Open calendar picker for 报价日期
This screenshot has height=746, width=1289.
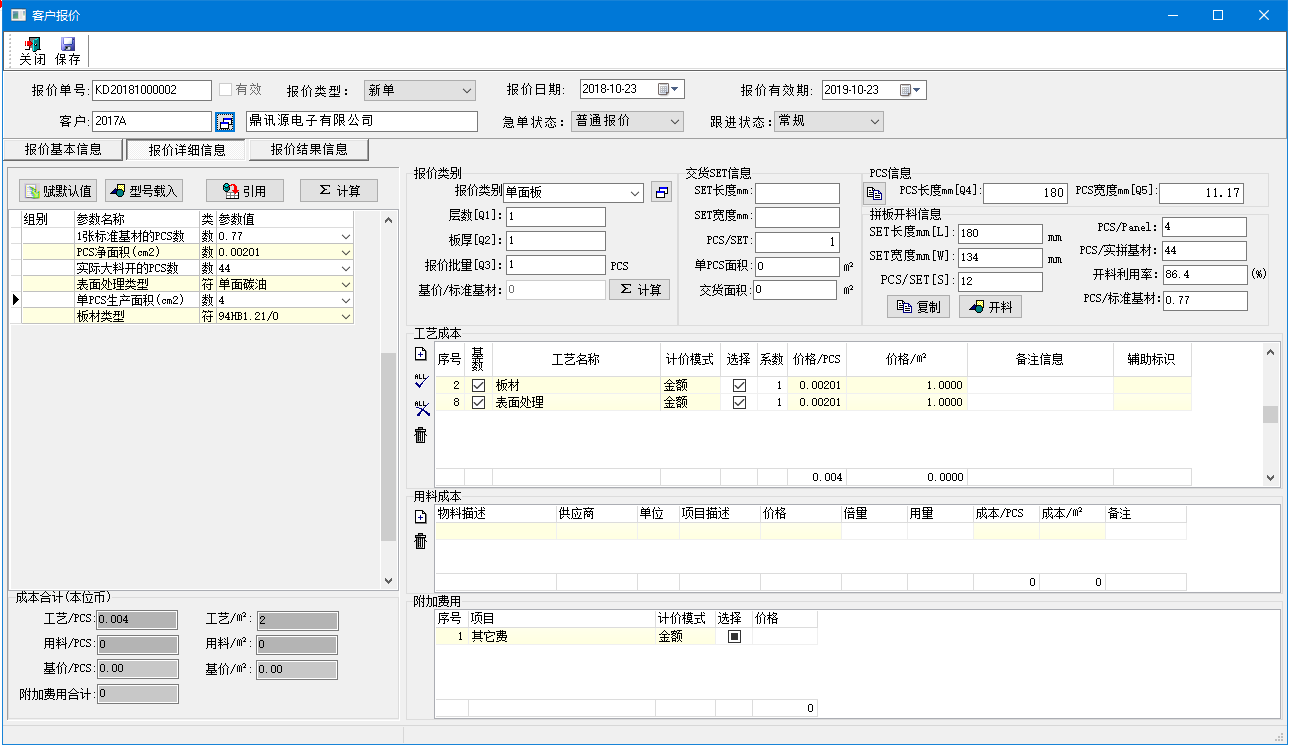coord(669,90)
